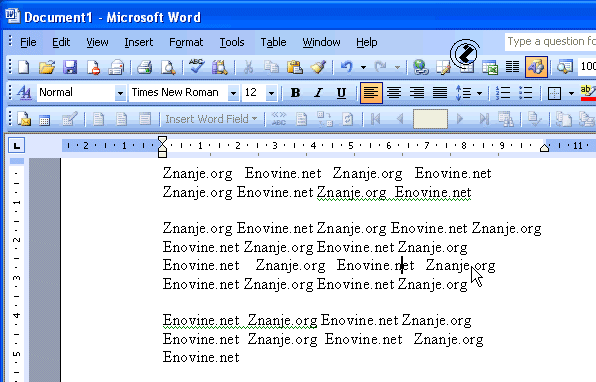Click the right indent marker on the ruler
The height and width of the screenshot is (382, 596).
point(544,148)
